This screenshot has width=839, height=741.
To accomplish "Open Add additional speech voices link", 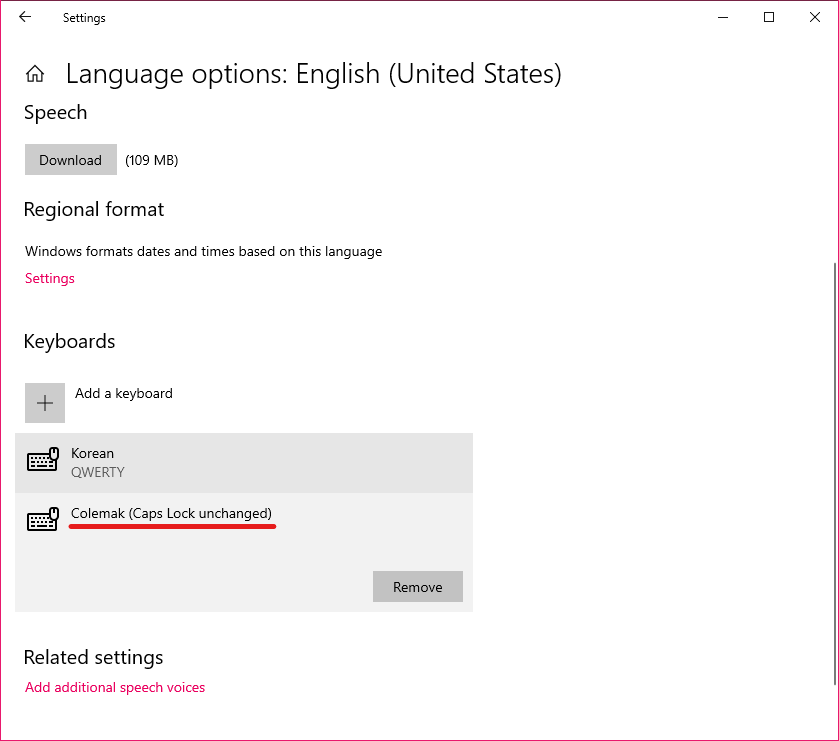I will [115, 687].
